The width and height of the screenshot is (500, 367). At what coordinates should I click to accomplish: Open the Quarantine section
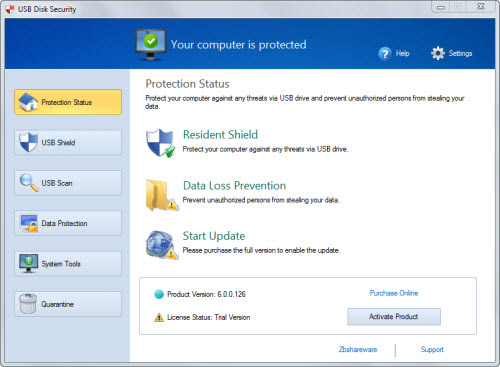pos(68,304)
